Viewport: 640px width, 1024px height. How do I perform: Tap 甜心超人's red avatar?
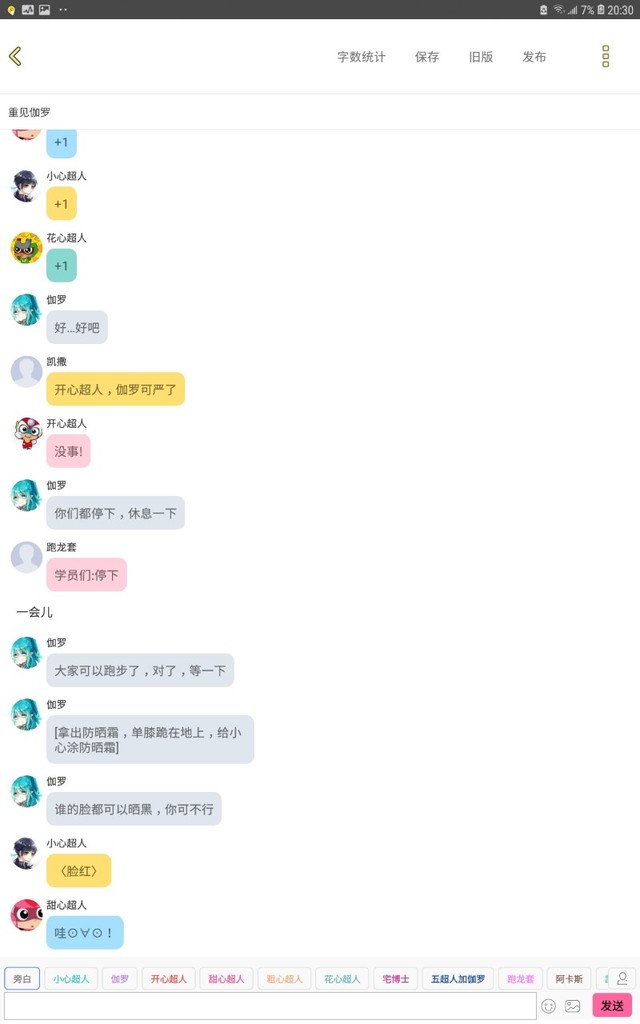click(x=26, y=915)
